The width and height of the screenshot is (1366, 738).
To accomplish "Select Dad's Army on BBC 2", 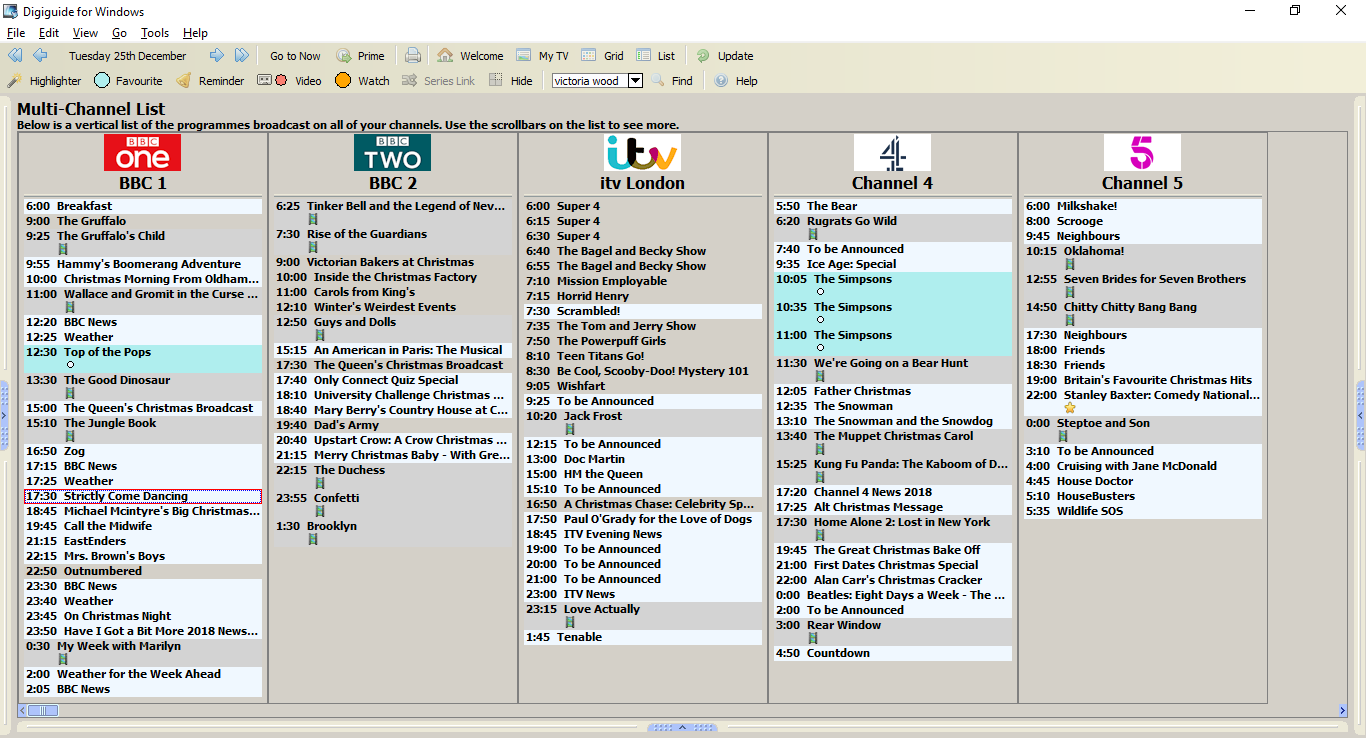I will point(393,425).
